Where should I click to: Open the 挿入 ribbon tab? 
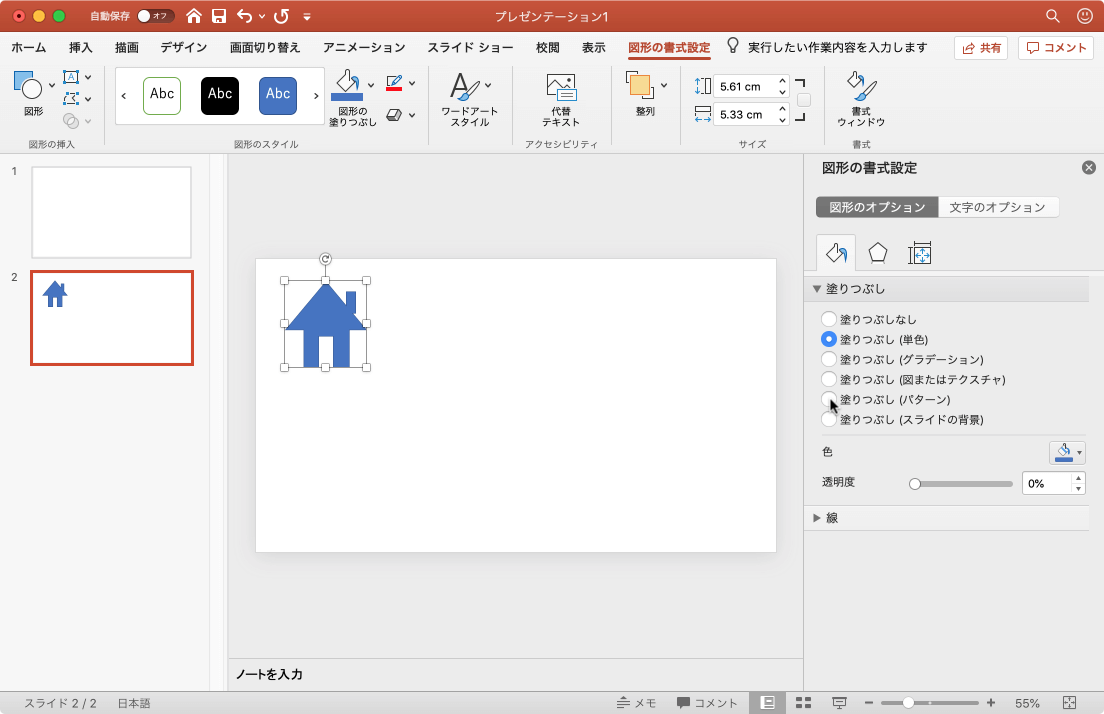click(81, 47)
